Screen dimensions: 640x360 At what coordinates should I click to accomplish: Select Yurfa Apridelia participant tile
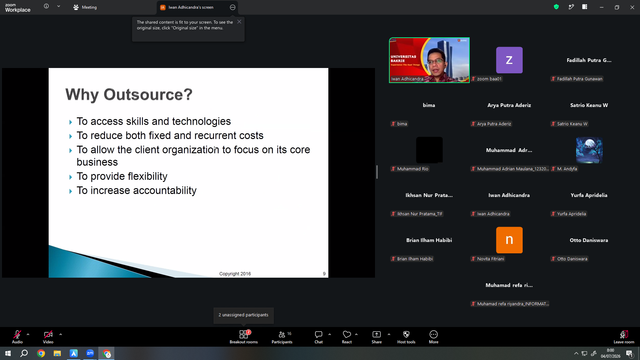[x=589, y=195]
